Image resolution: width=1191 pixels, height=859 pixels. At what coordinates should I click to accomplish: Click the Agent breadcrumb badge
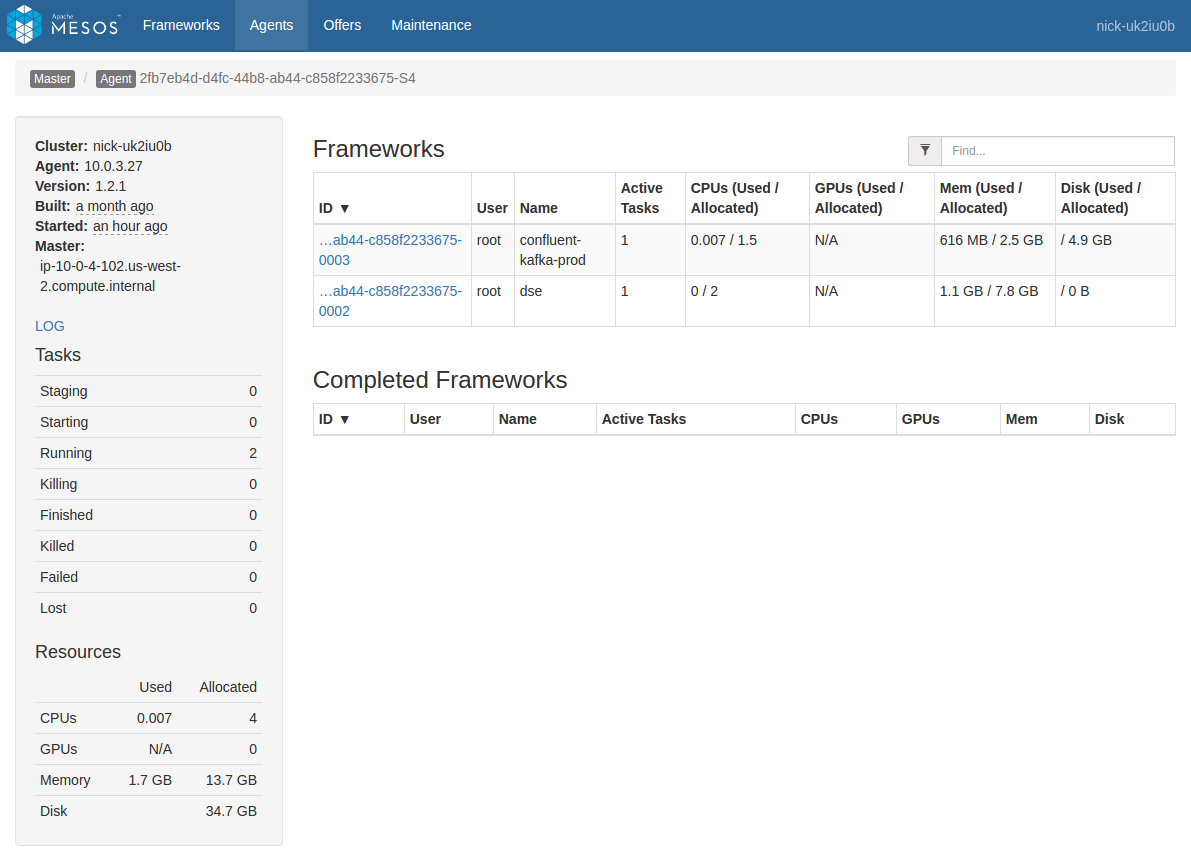click(x=115, y=79)
